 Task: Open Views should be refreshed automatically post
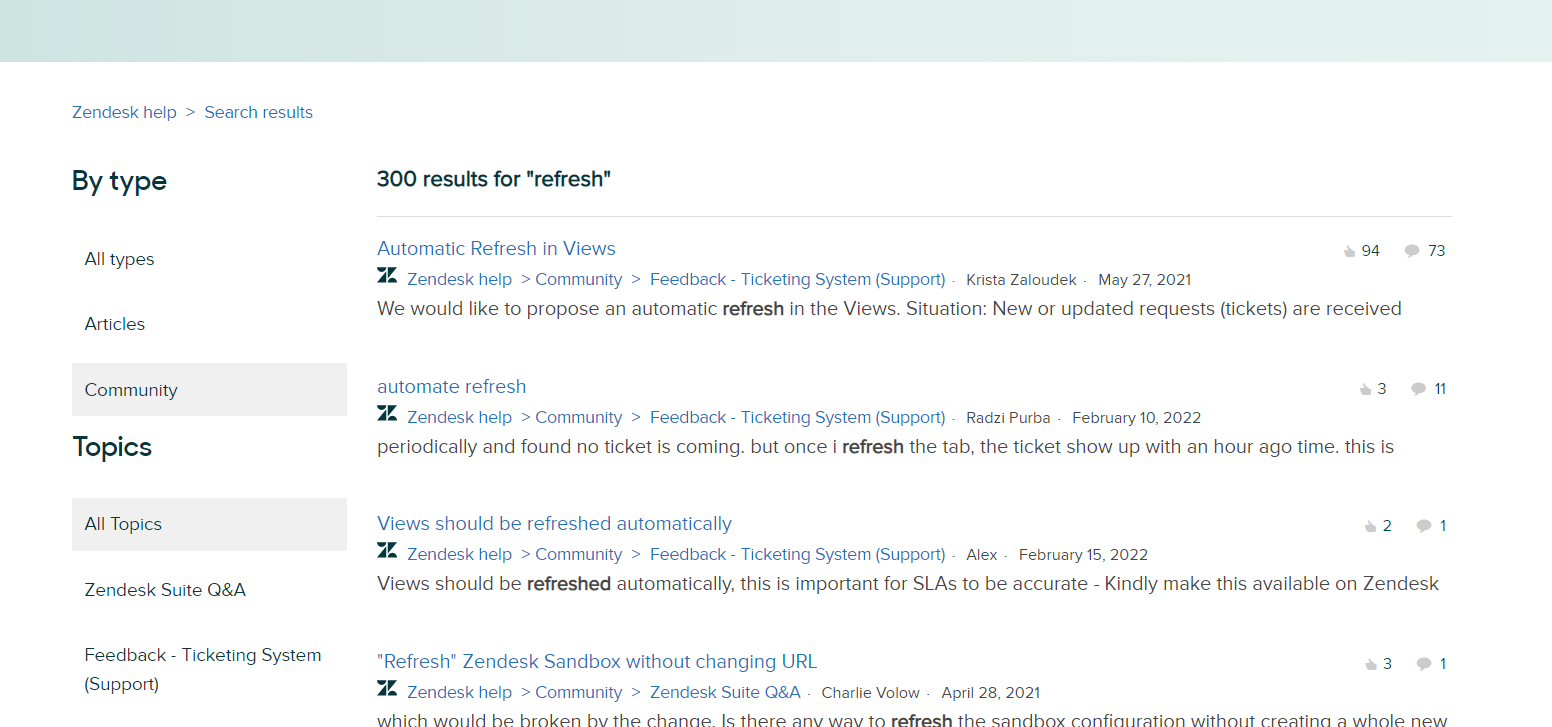tap(554, 523)
